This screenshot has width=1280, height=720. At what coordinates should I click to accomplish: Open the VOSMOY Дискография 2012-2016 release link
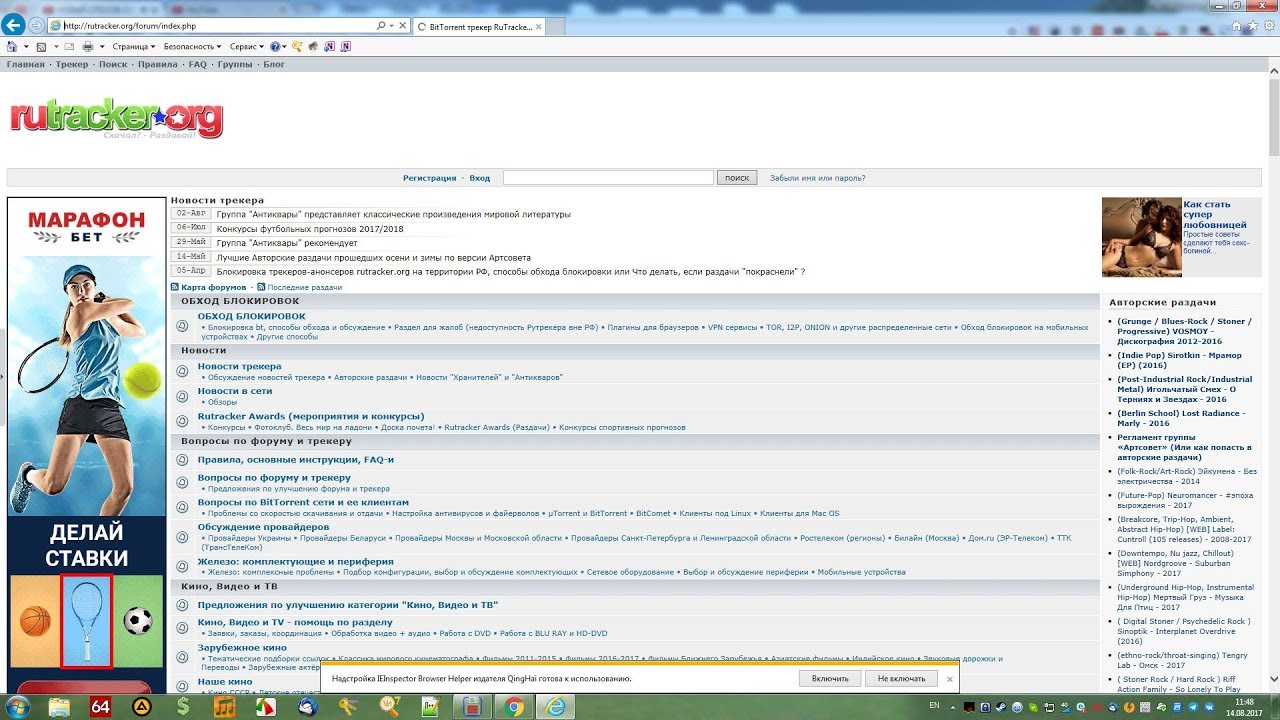tap(1183, 331)
